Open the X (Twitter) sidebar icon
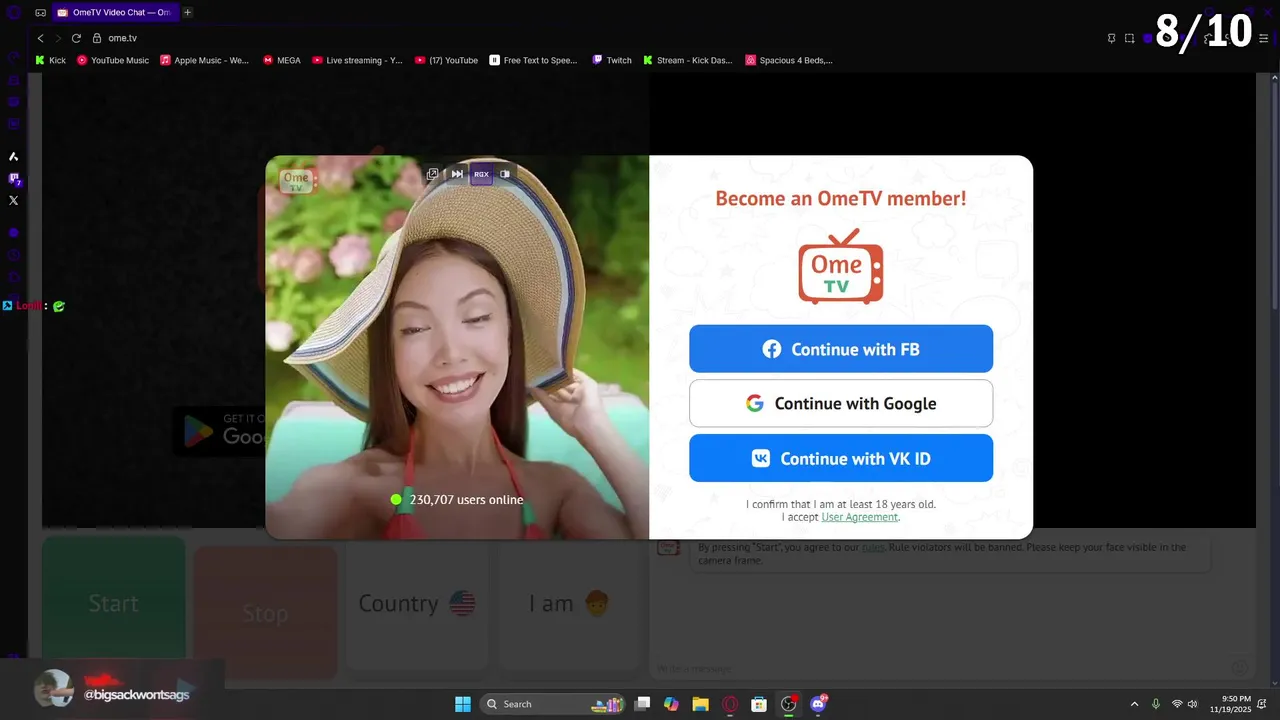Image resolution: width=1280 pixels, height=720 pixels. coord(13,200)
